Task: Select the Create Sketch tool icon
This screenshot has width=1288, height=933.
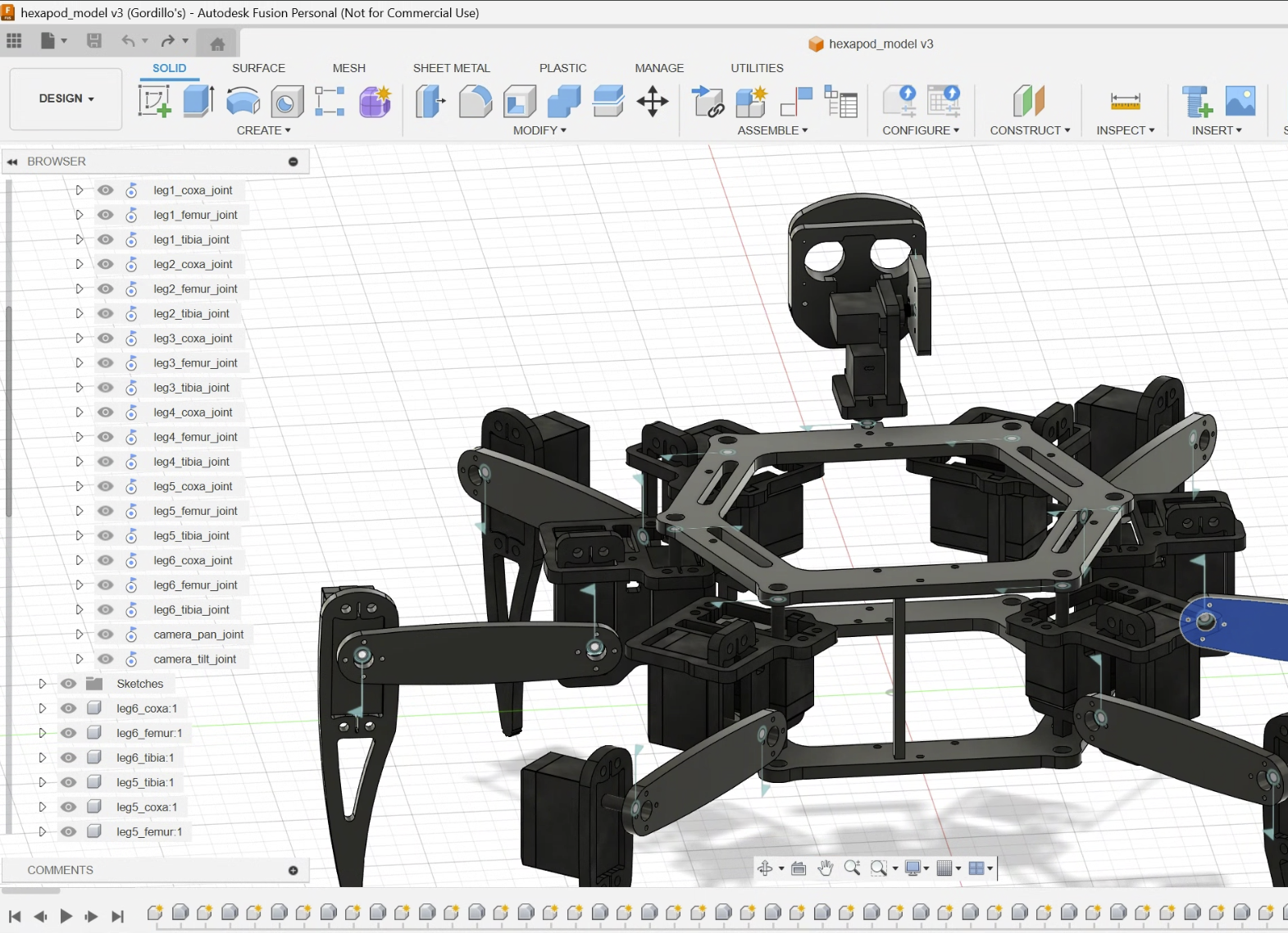Action: coord(154,102)
